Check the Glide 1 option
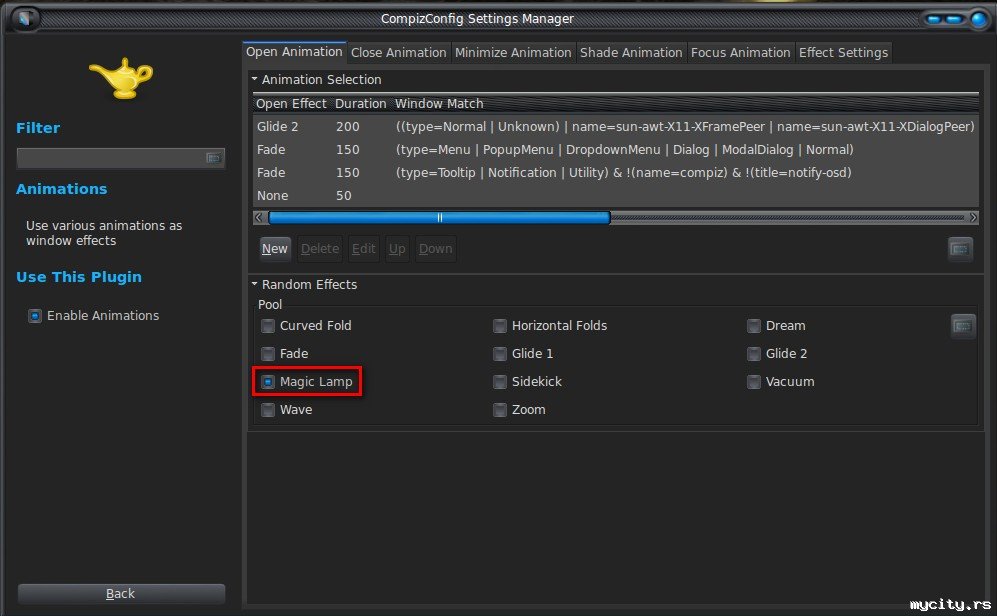This screenshot has width=997, height=616. pos(500,354)
